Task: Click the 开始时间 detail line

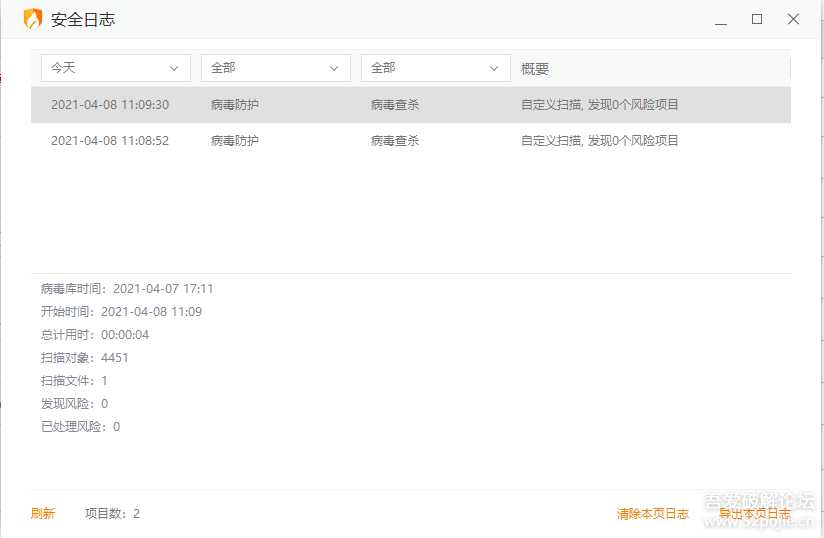Action: (121, 312)
